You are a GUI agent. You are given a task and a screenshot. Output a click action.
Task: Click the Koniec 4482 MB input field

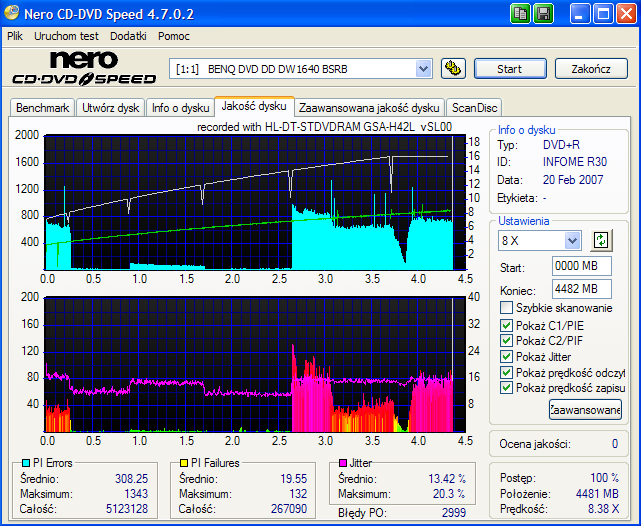pos(581,289)
